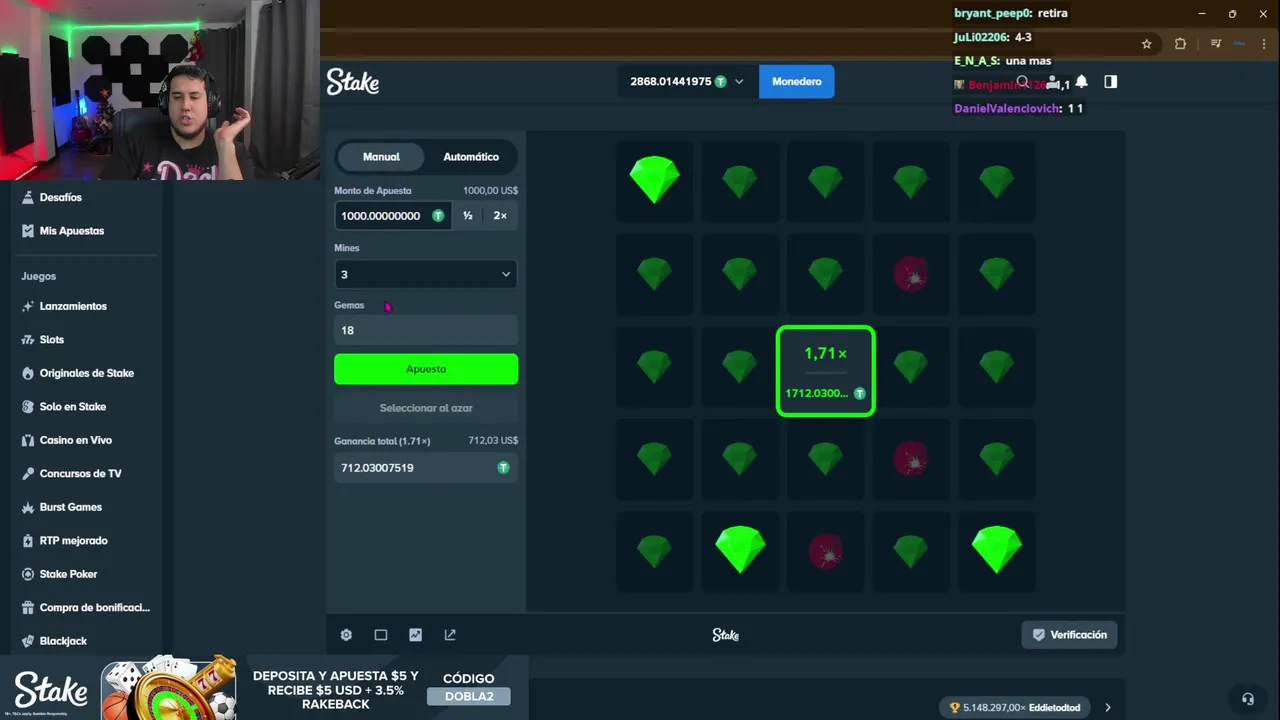The width and height of the screenshot is (1280, 720).
Task: Click the friends icon in header
Action: (1052, 82)
